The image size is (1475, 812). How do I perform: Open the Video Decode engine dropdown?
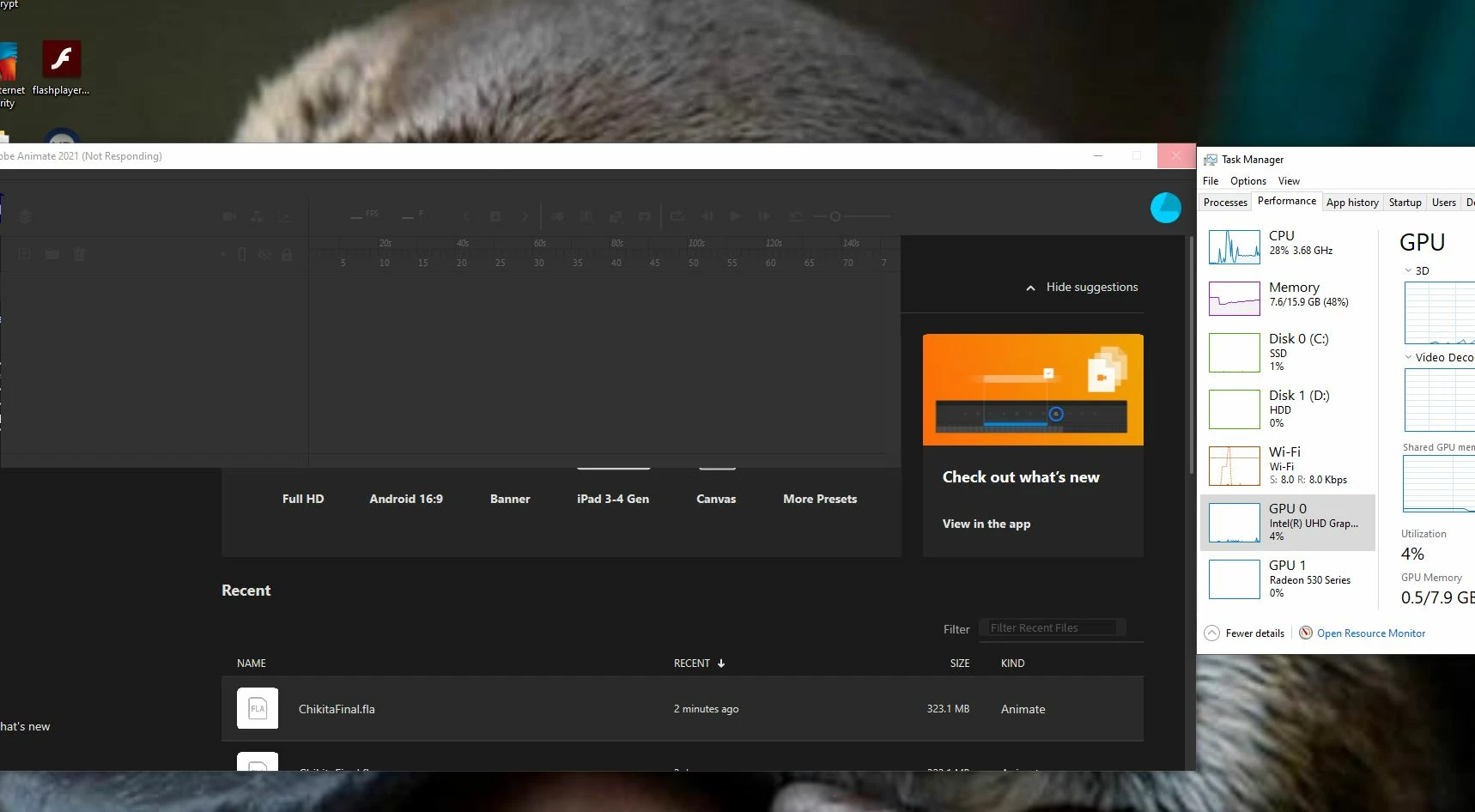point(1408,357)
